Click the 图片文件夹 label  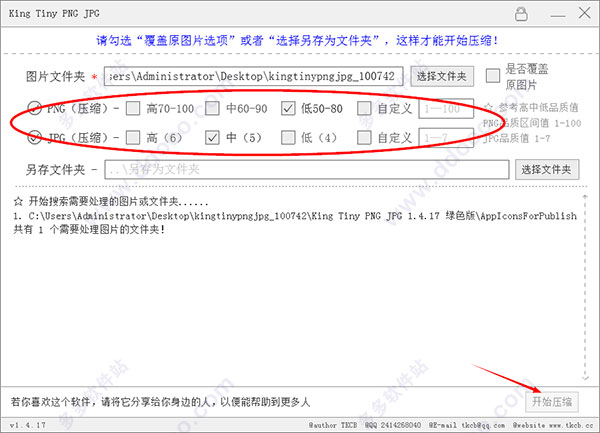55,77
